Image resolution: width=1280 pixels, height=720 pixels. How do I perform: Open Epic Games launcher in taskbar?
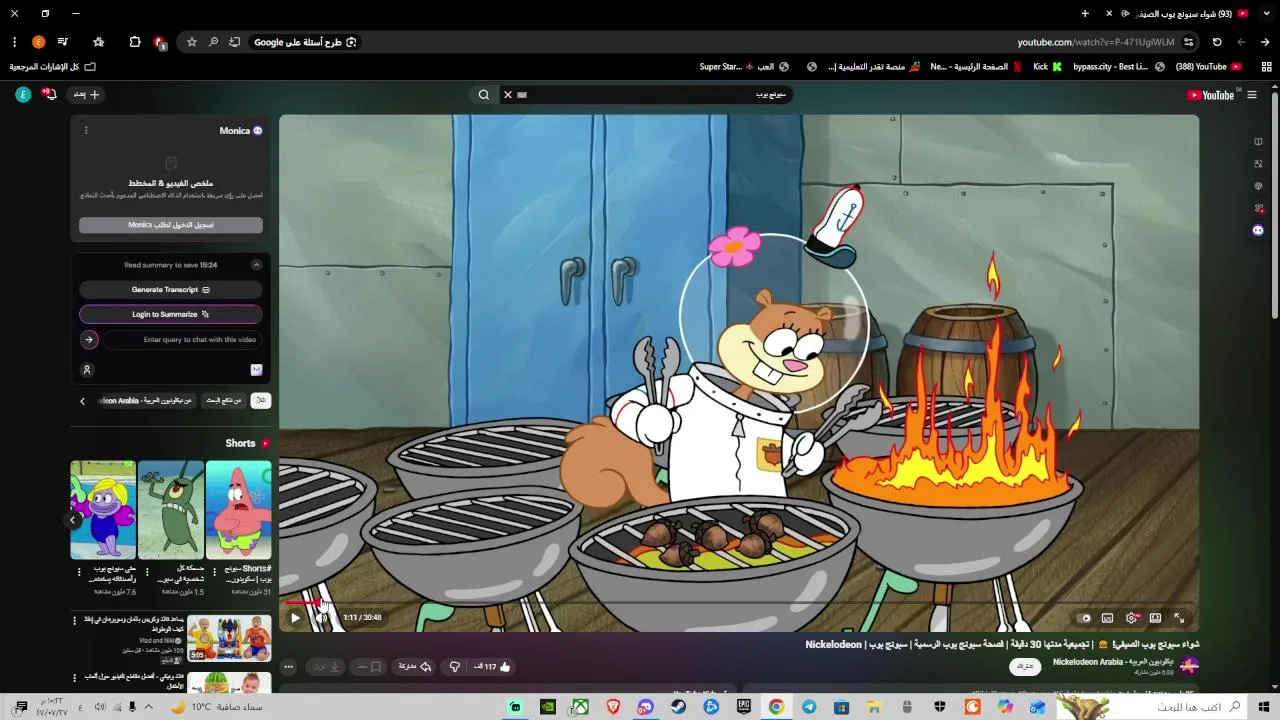point(743,707)
